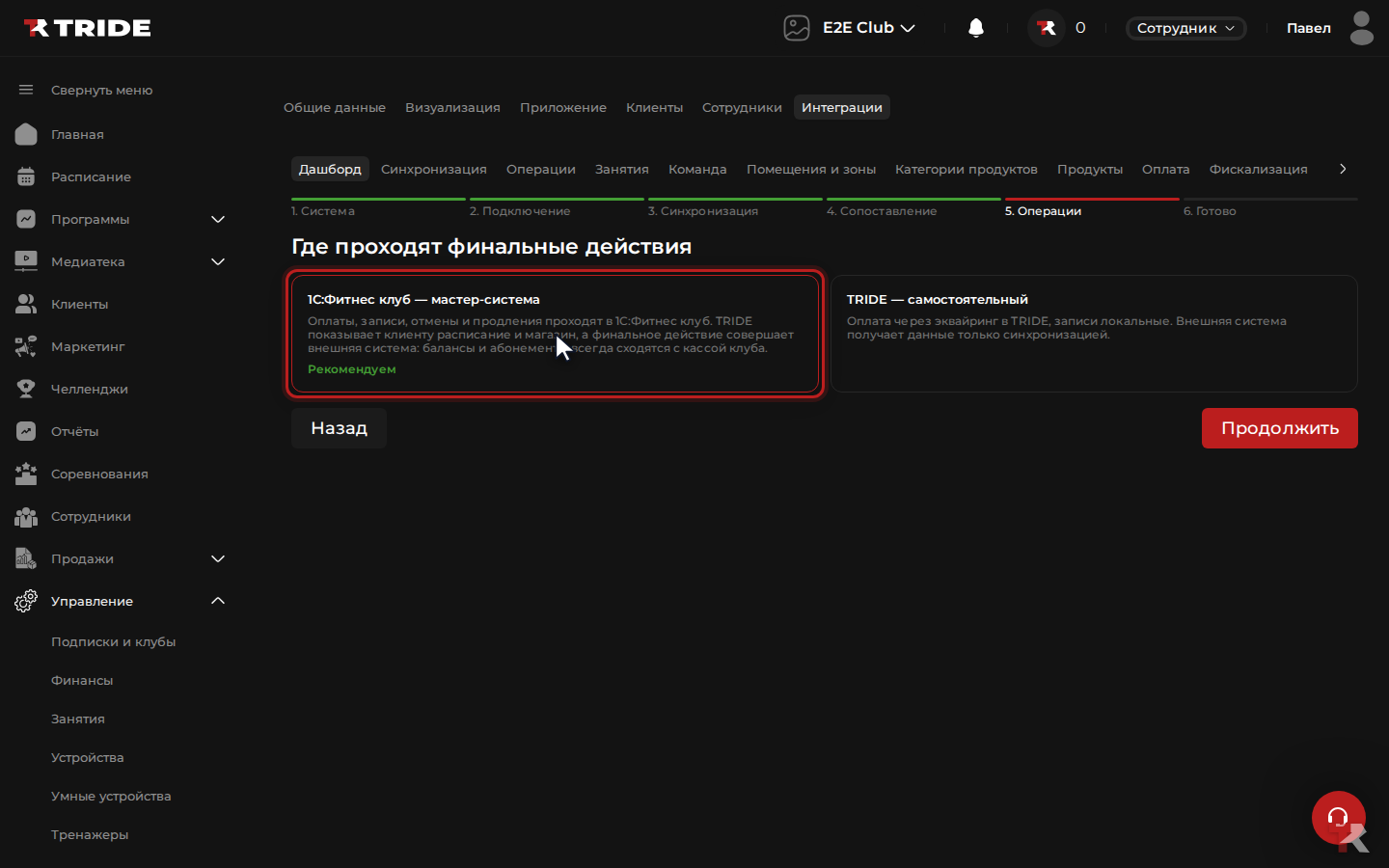Click the Главная home icon
This screenshot has width=1389, height=868.
26,134
